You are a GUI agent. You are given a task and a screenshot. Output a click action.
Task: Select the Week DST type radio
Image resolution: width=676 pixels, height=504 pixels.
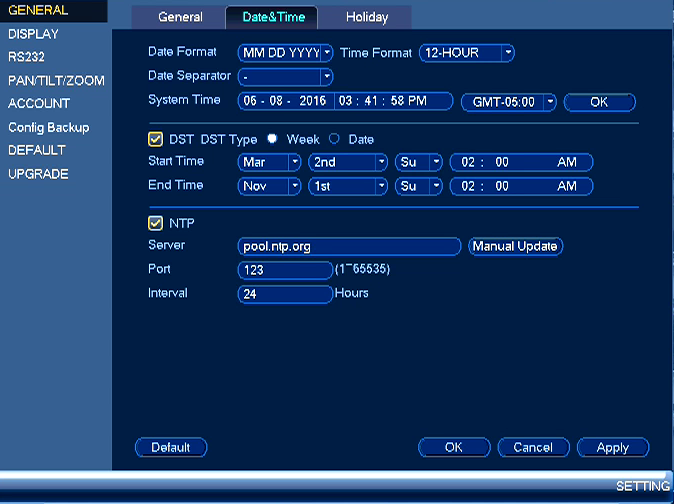pos(272,138)
